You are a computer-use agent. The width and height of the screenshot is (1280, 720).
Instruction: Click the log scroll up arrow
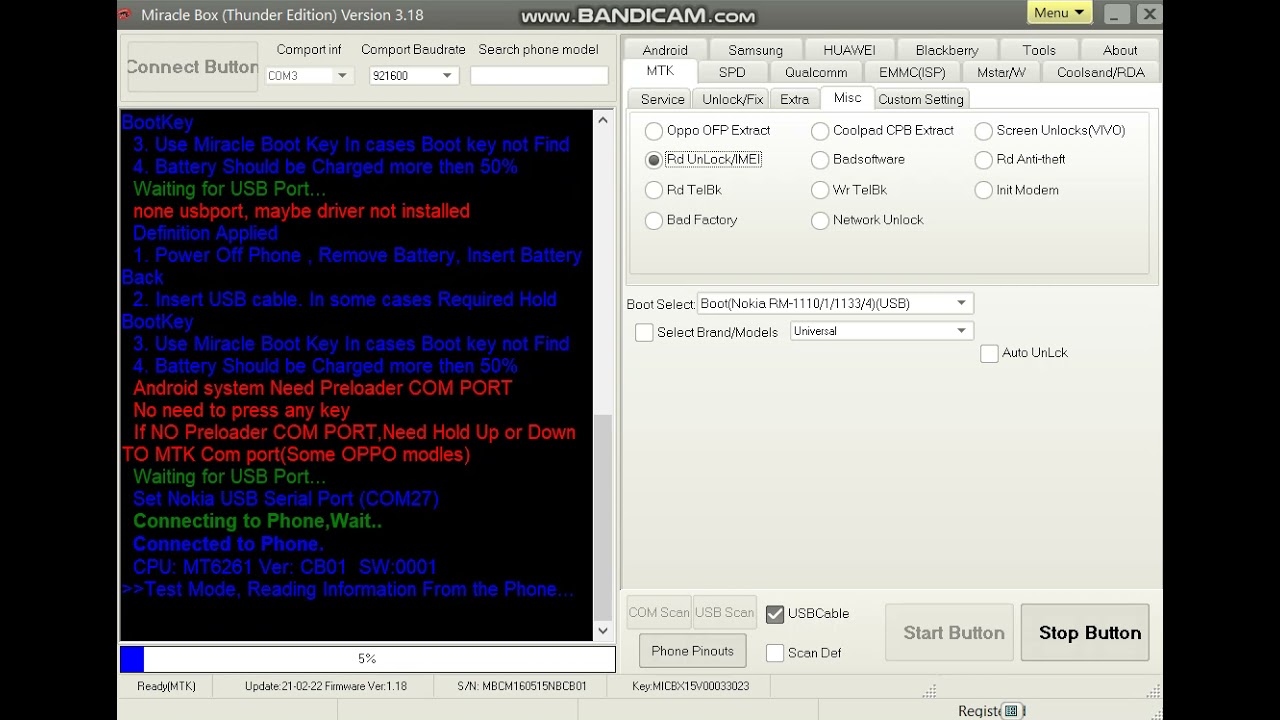click(602, 120)
